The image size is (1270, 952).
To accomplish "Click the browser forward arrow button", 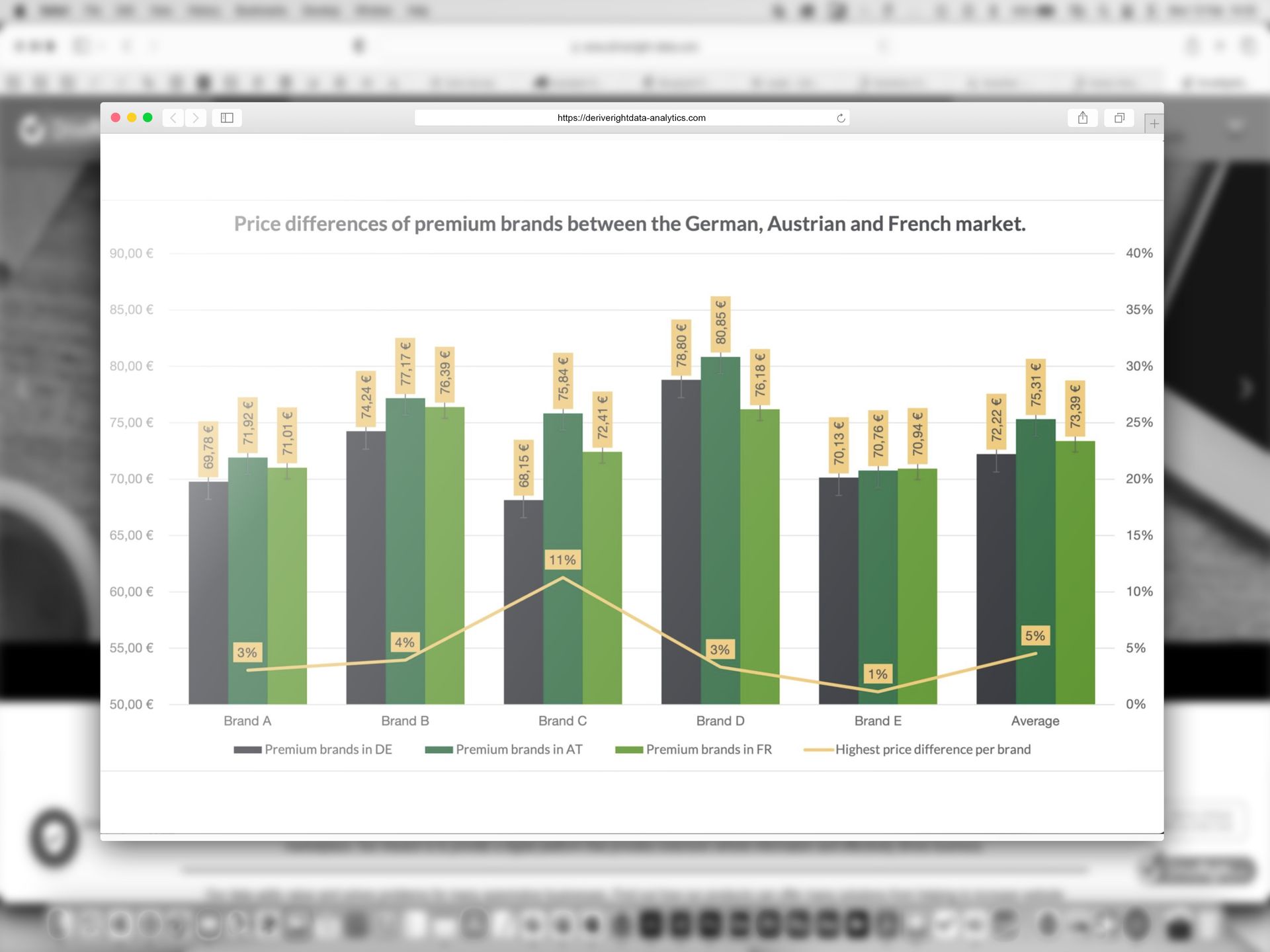I will click(x=196, y=118).
